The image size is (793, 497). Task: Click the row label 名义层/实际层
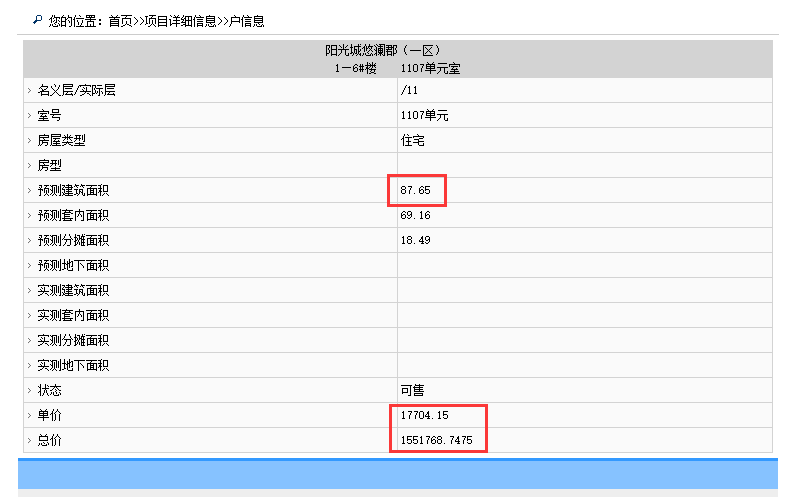(x=76, y=91)
